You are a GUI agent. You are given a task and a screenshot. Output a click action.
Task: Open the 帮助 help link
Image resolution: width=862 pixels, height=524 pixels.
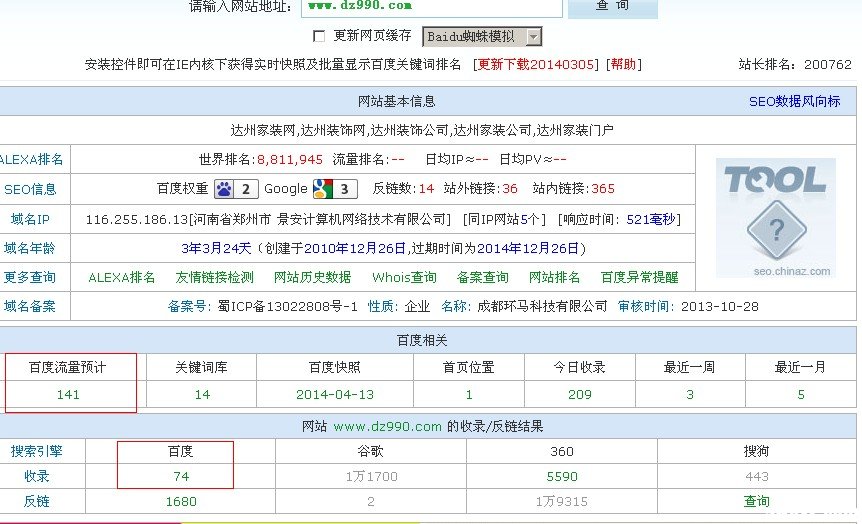[623, 64]
